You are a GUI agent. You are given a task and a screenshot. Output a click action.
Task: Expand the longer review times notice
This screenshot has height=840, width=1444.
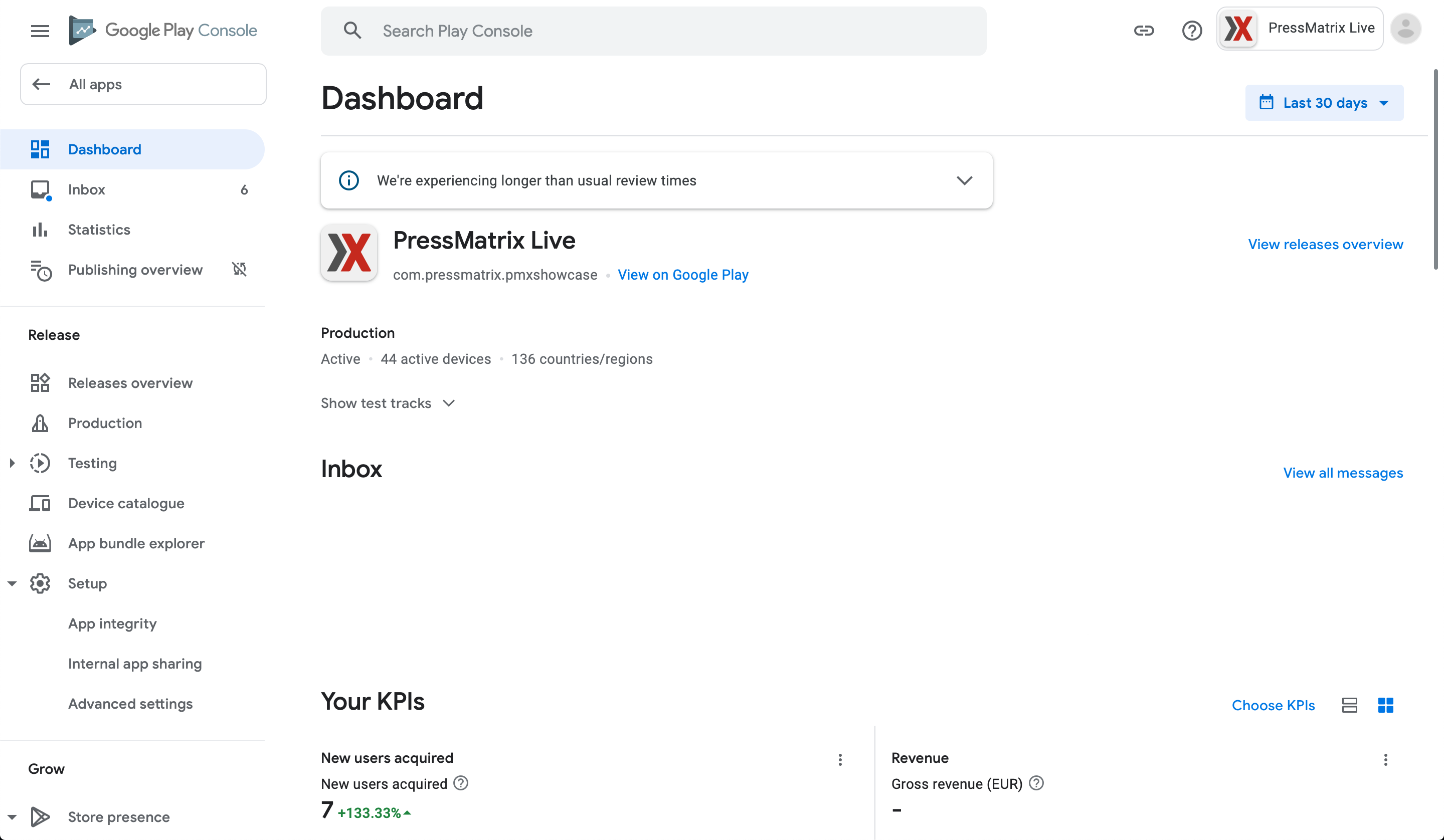click(964, 180)
